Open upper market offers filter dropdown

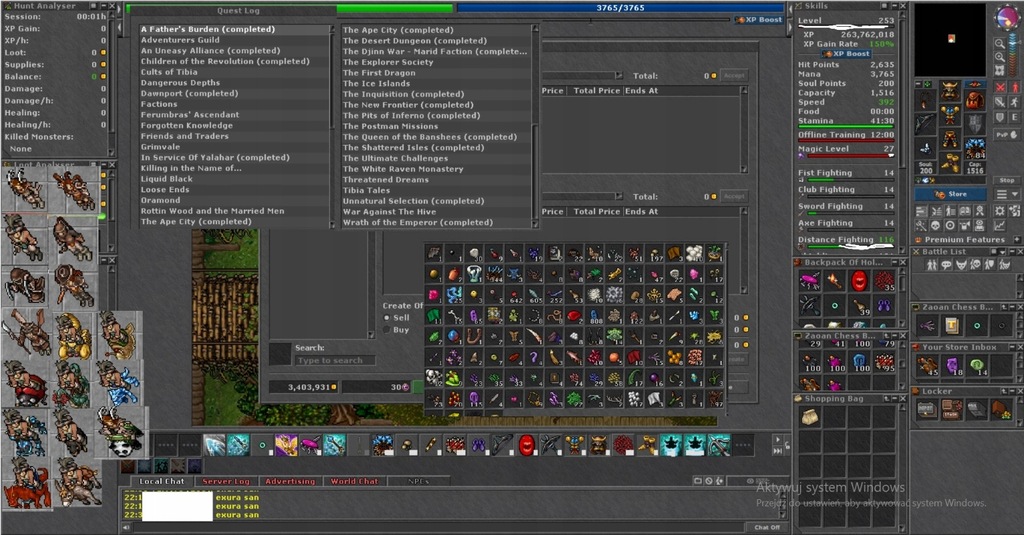point(618,76)
